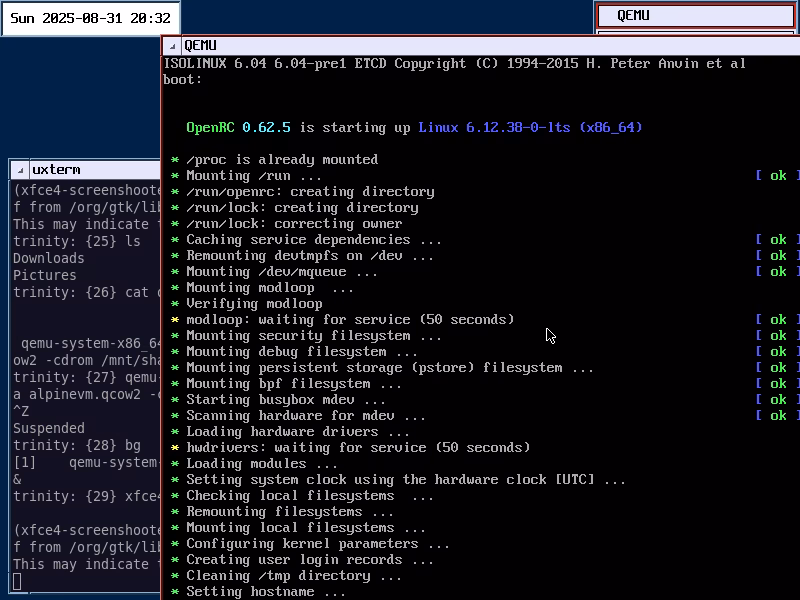Click the Linux 6.12.38-0-lts kernel text
Screen dimensions: 800x600
530,128
